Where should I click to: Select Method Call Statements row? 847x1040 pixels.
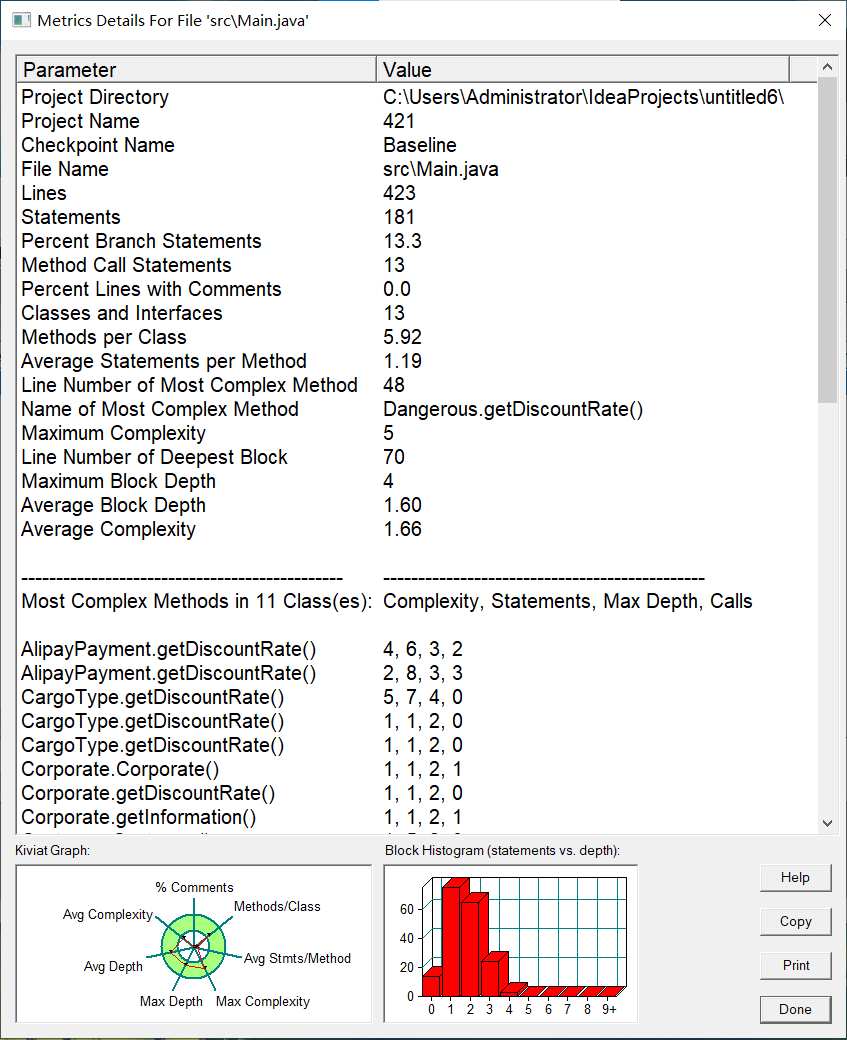pos(417,265)
